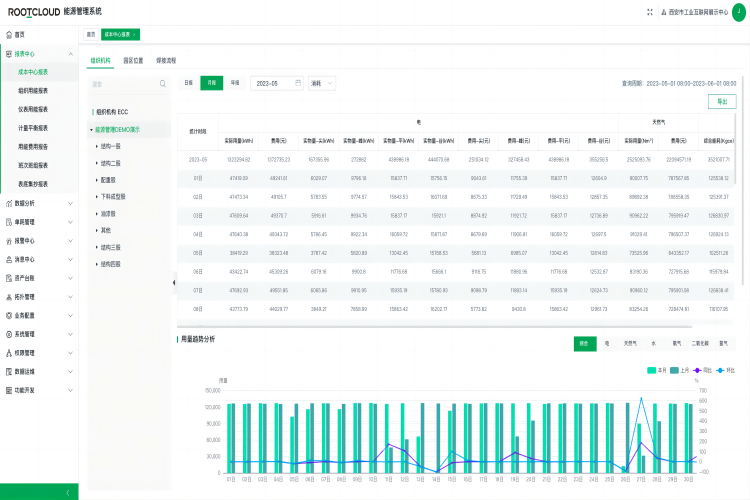Click the search magnifier icon in the tree panel
The height and width of the screenshot is (500, 750).
coord(165,84)
